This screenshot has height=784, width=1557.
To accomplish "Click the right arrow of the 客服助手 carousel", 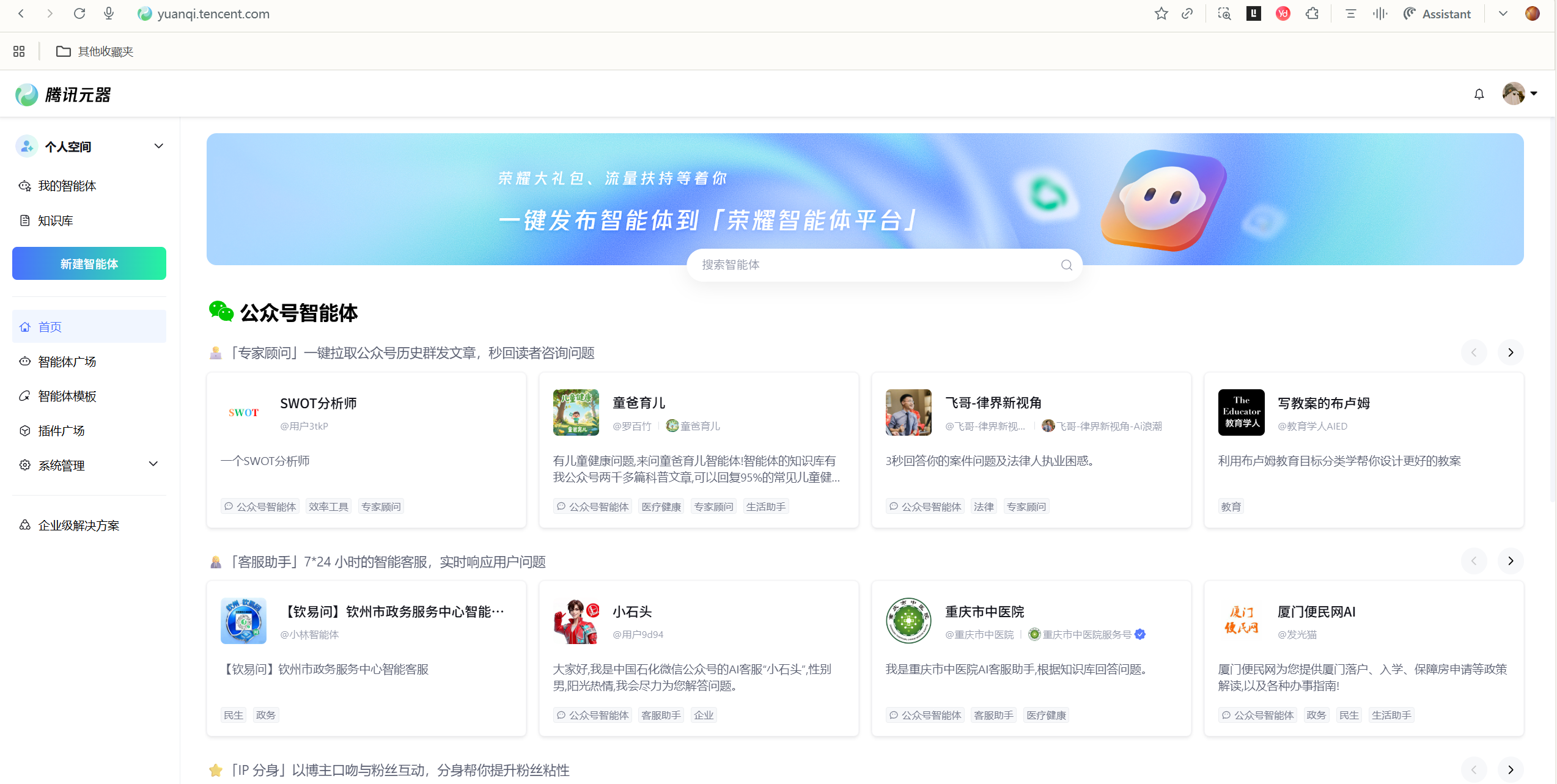I will pos(1511,560).
